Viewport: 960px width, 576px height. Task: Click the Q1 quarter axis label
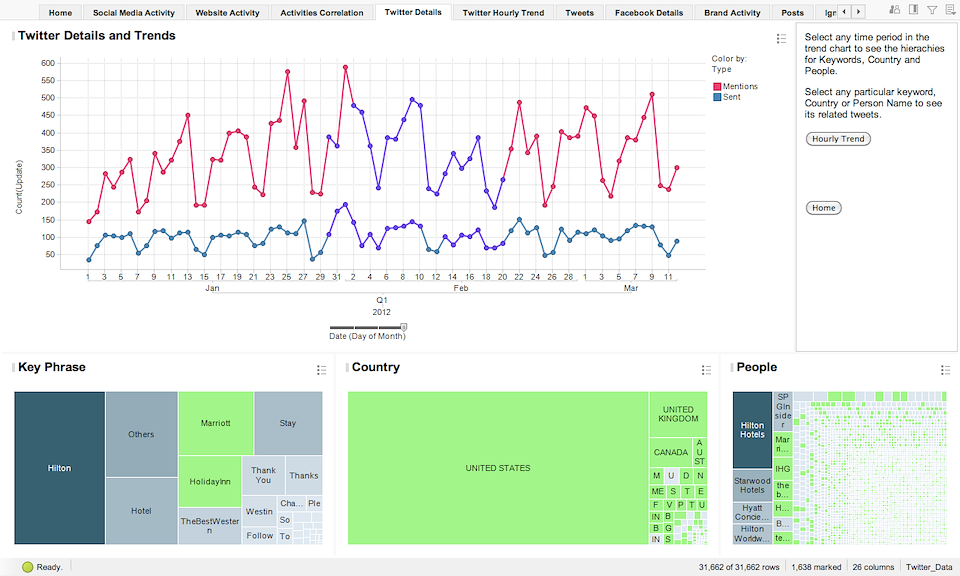click(381, 300)
